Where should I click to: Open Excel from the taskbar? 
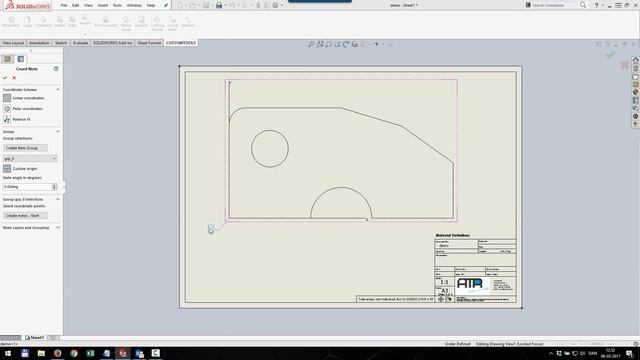[x=90, y=353]
